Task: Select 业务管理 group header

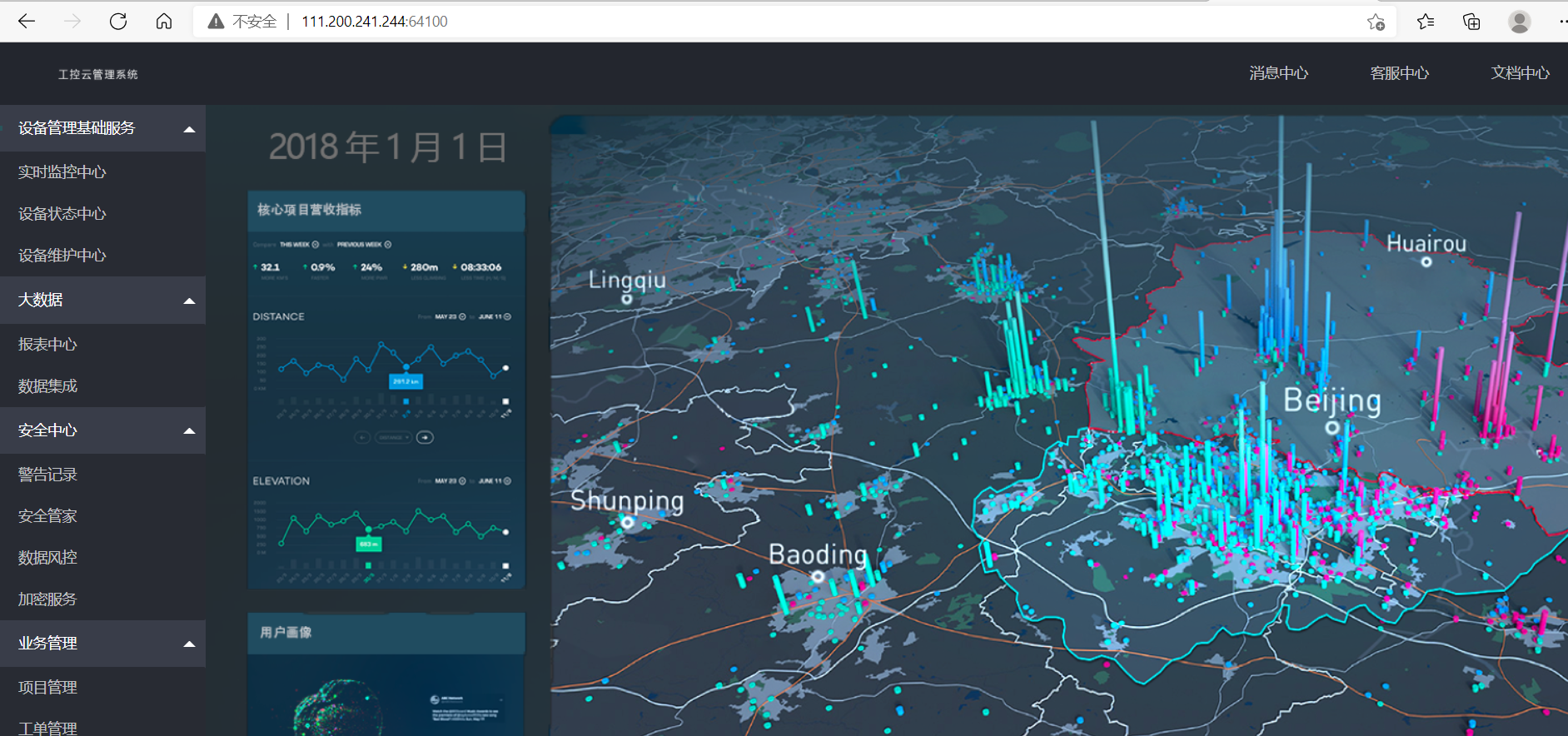Action: click(x=102, y=644)
